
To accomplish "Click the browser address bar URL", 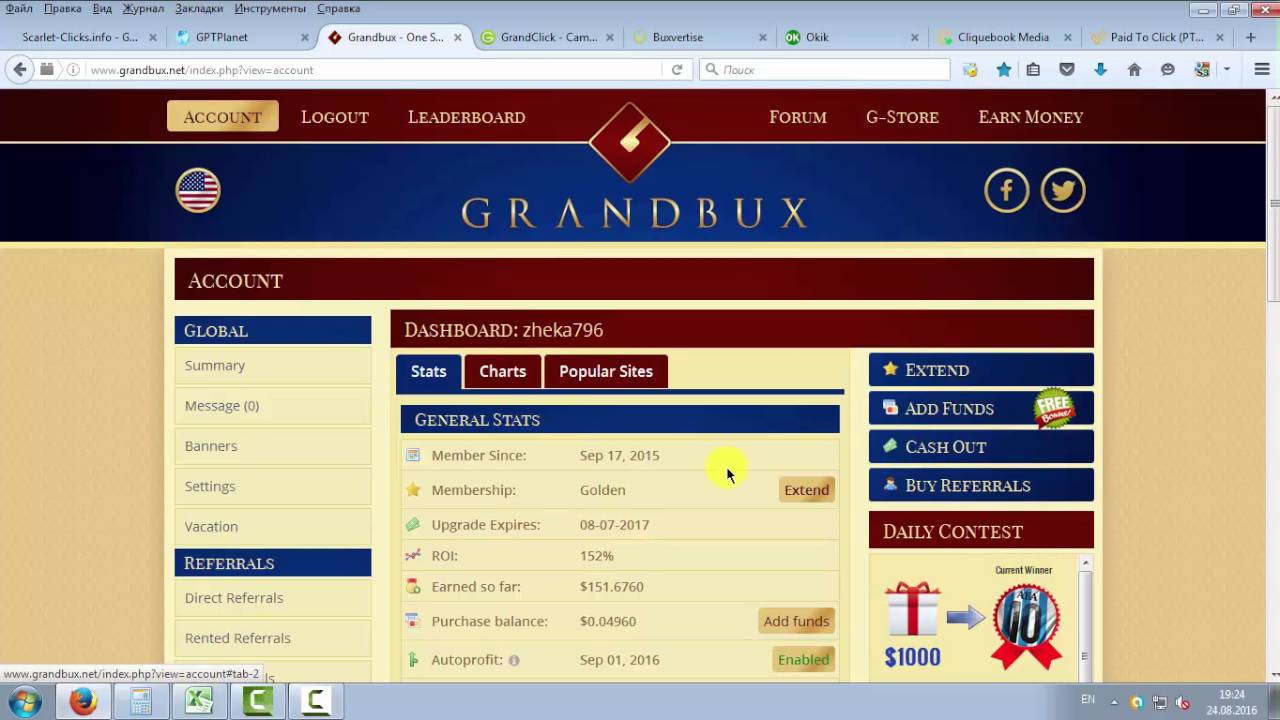I will [x=201, y=70].
